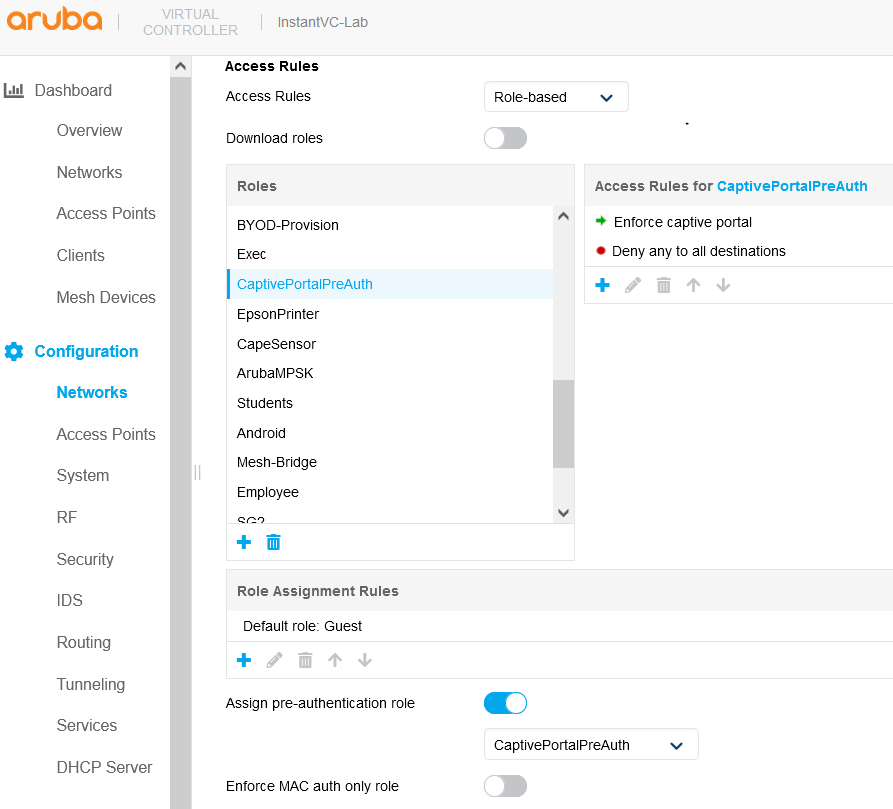Viewport: 893px width, 809px height.
Task: Open the Role-based access rules dropdown
Action: pyautogui.click(x=556, y=97)
